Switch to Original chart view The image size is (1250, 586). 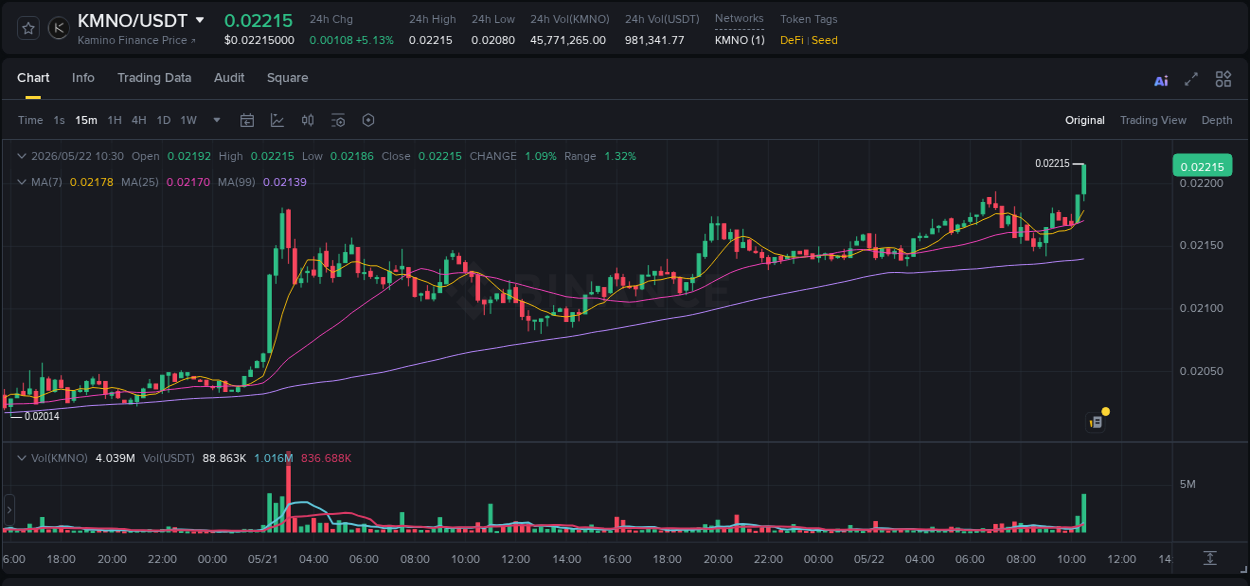pos(1085,120)
